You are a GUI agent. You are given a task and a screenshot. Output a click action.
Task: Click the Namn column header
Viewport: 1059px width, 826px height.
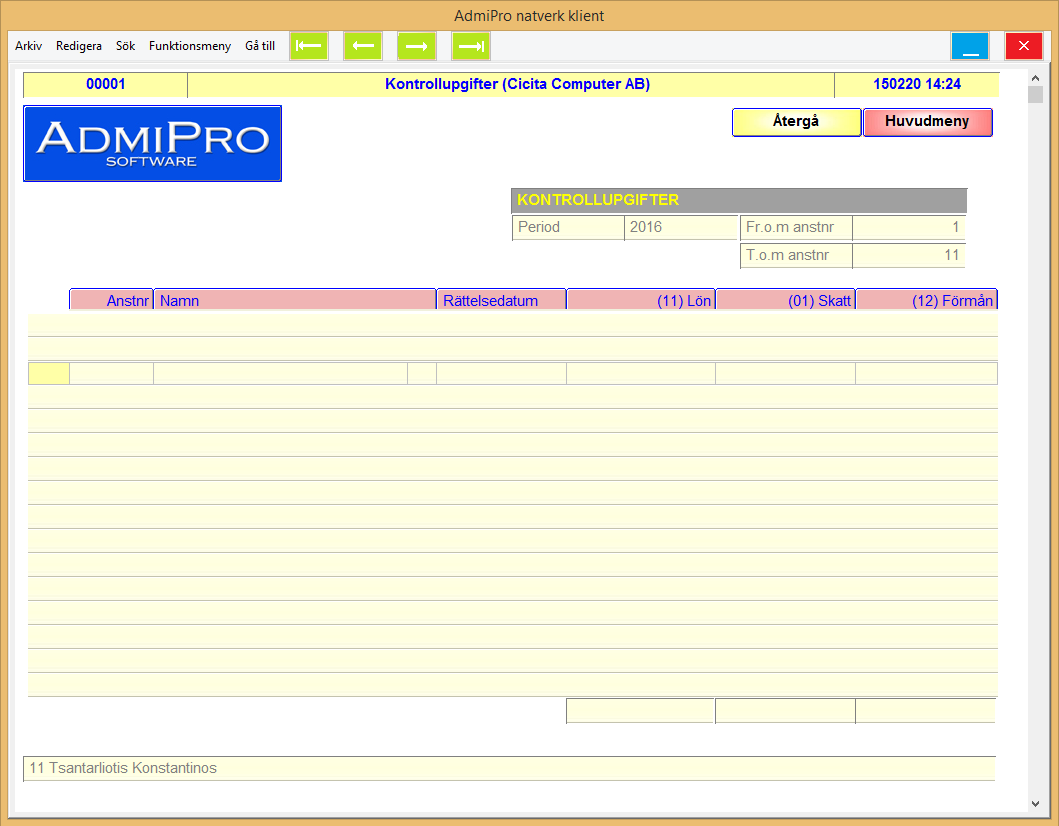(294, 300)
